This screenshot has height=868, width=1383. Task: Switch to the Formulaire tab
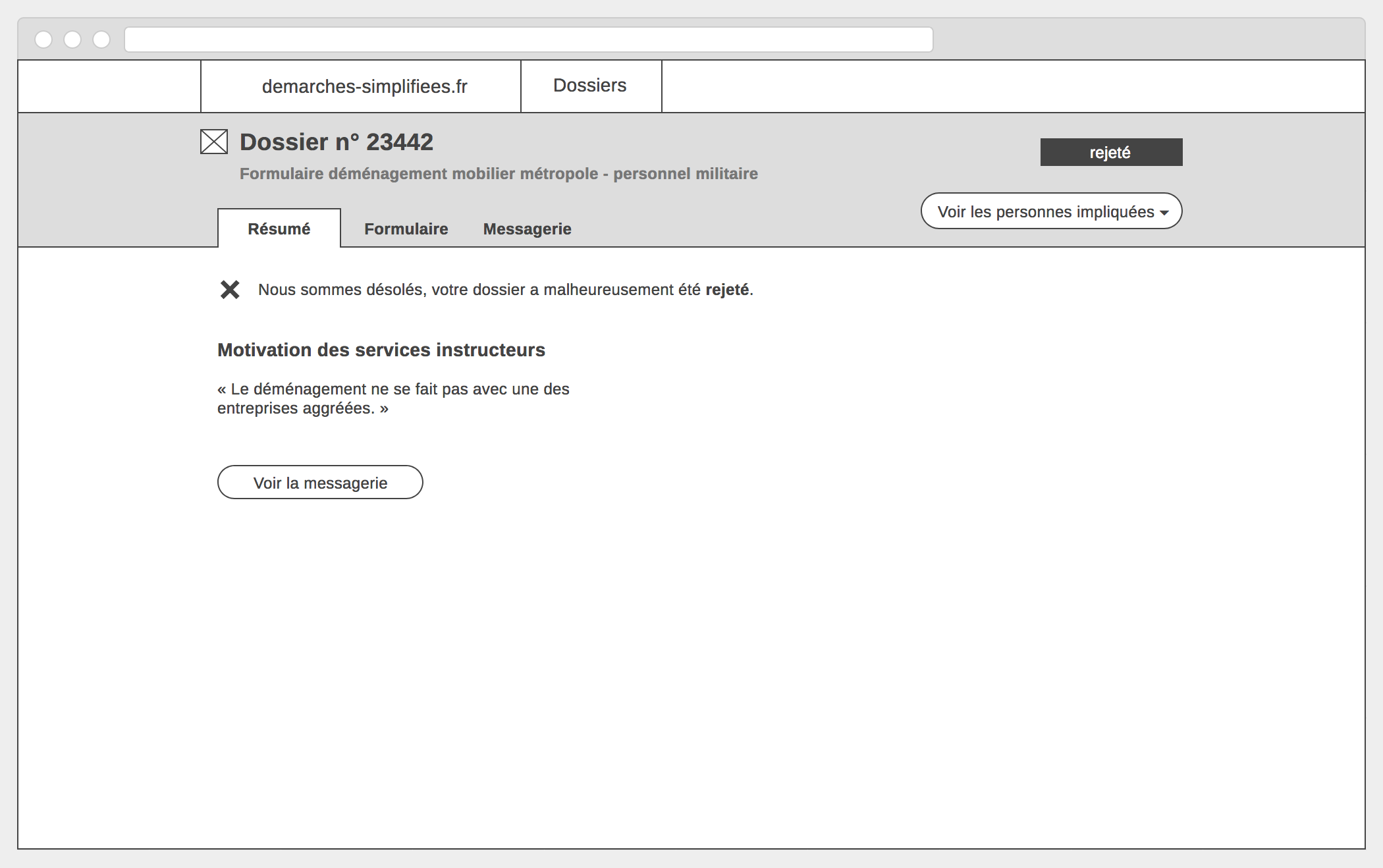coord(406,229)
